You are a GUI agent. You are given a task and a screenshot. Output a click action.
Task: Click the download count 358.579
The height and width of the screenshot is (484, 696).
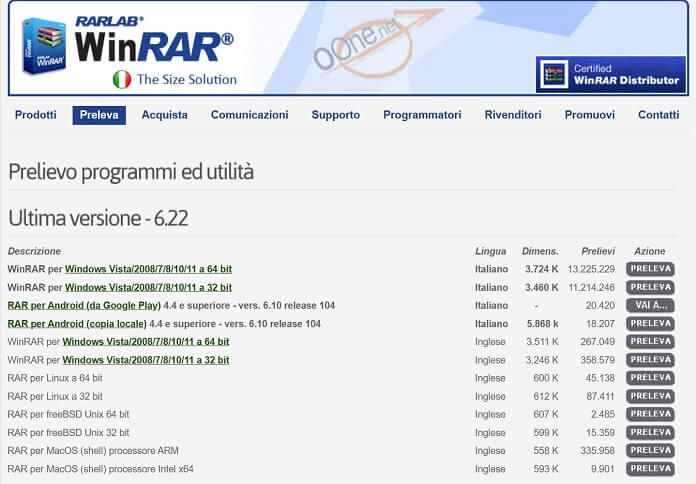click(x=597, y=360)
